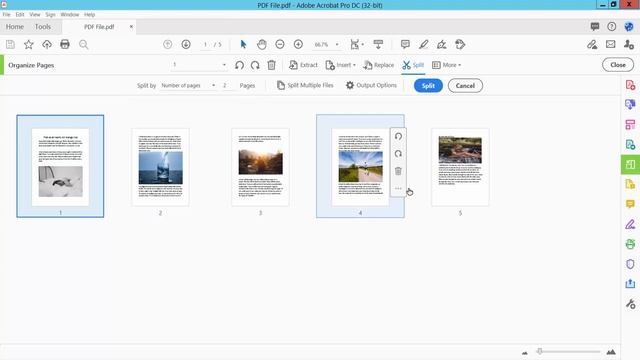Click the blue Split button
Screen dimensions: 640x360
coord(428,86)
